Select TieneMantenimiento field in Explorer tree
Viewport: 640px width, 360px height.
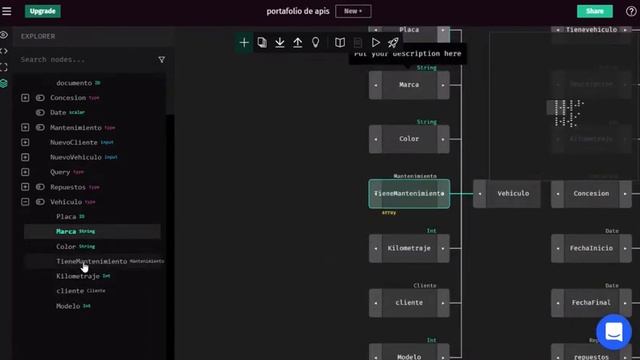click(x=91, y=261)
